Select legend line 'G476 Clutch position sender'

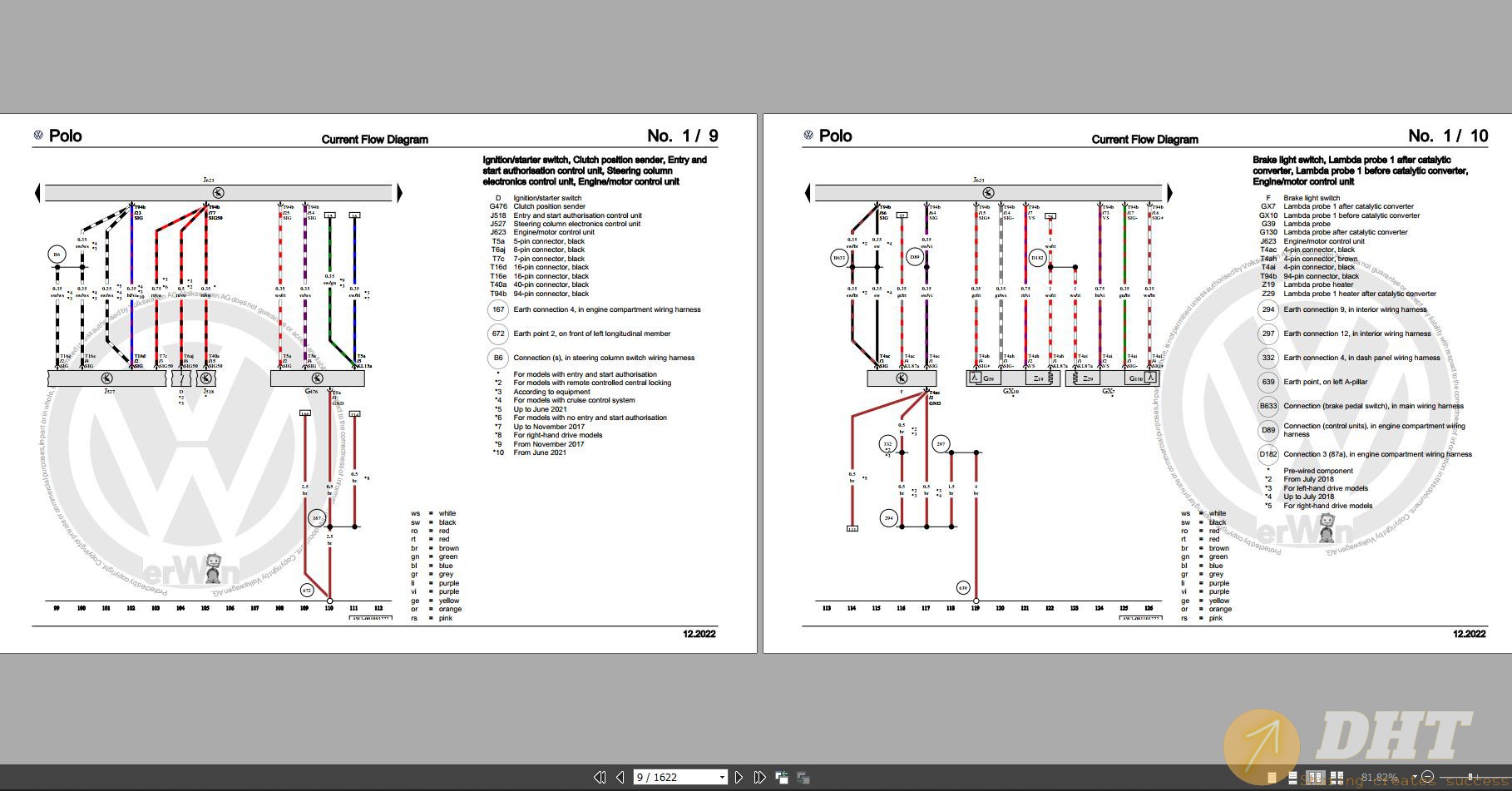[x=537, y=206]
